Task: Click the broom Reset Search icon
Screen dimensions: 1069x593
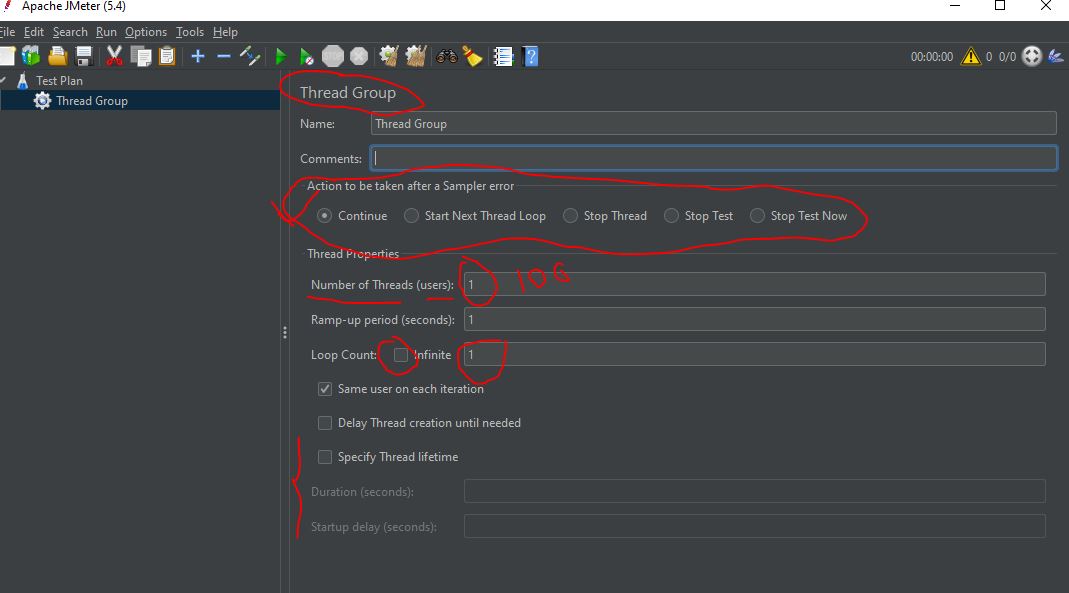Action: click(x=472, y=56)
